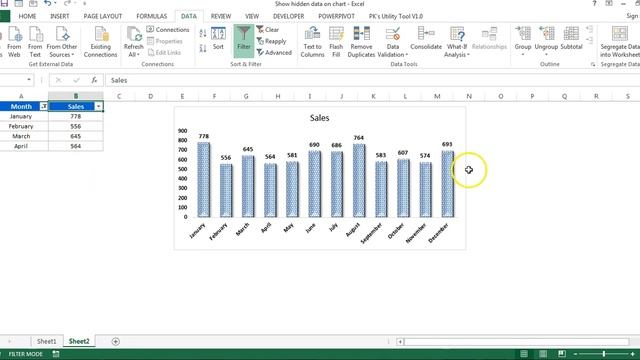The image size is (640, 360).
Task: Click Existing Connections icon
Action: point(100,42)
